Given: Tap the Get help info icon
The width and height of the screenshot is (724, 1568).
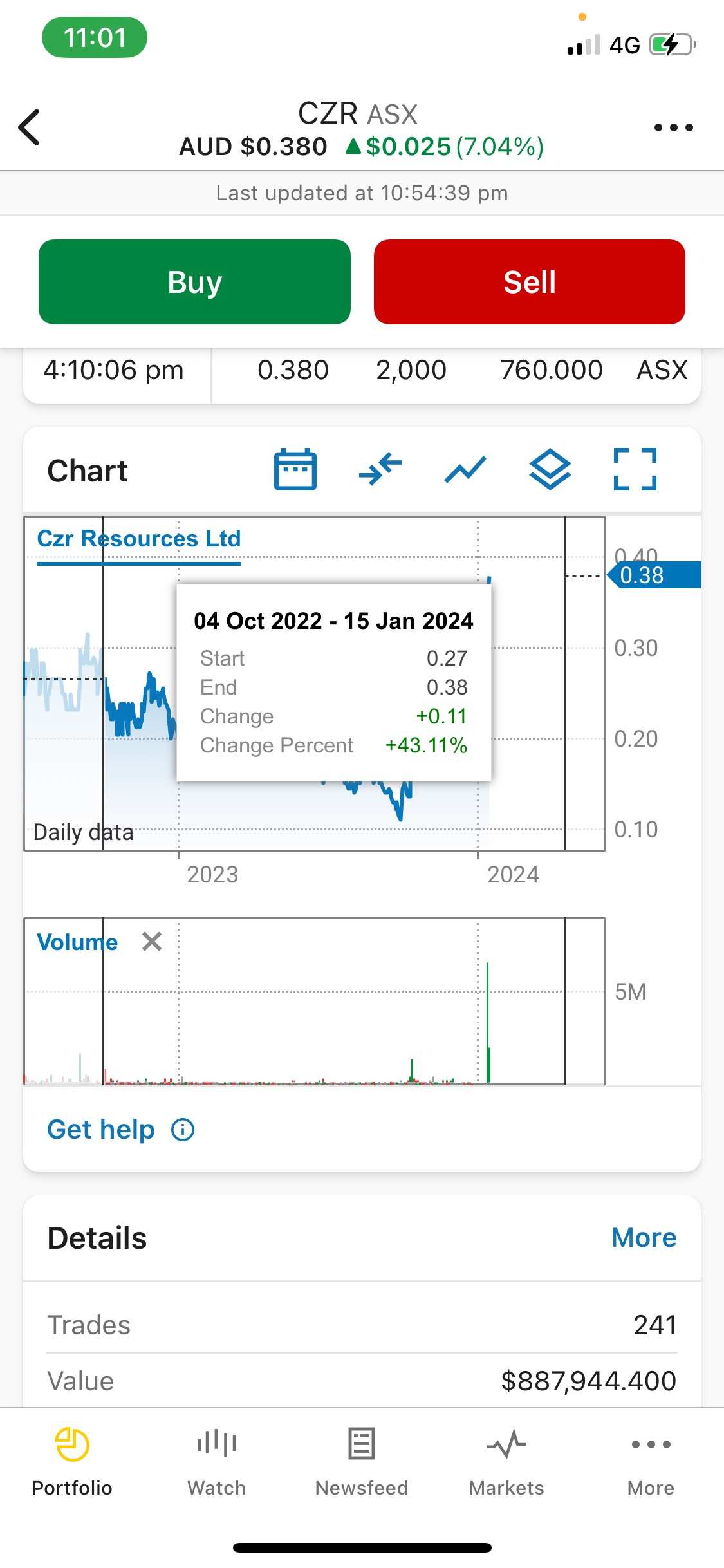Looking at the screenshot, I should [x=183, y=1130].
